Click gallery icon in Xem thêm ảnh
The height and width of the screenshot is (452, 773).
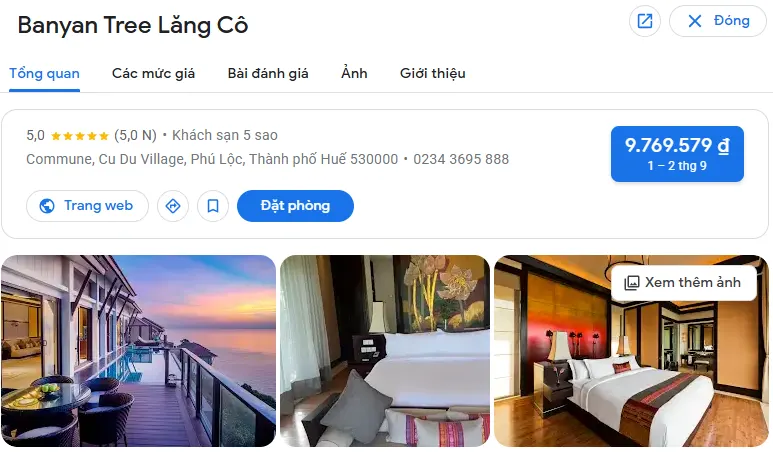point(632,282)
